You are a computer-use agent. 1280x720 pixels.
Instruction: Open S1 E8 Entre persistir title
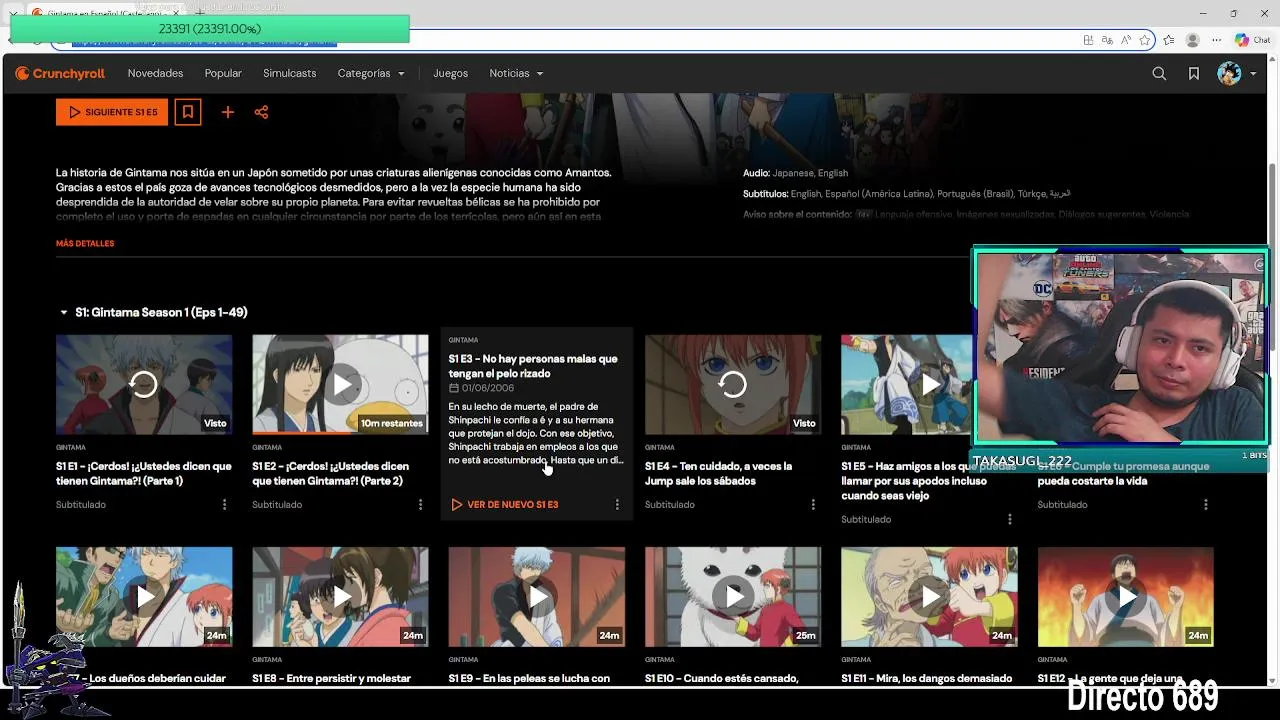click(x=331, y=678)
